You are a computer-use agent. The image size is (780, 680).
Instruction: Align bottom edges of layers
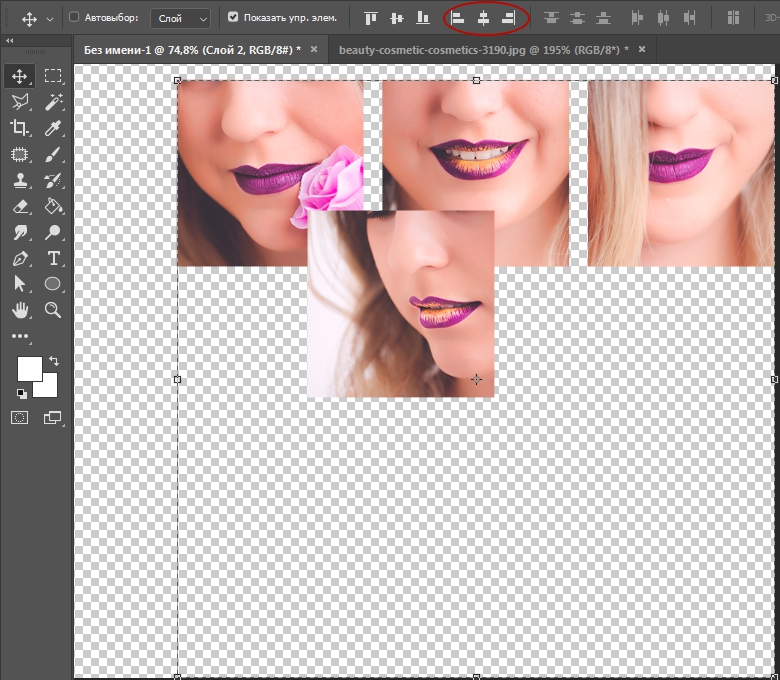423,18
